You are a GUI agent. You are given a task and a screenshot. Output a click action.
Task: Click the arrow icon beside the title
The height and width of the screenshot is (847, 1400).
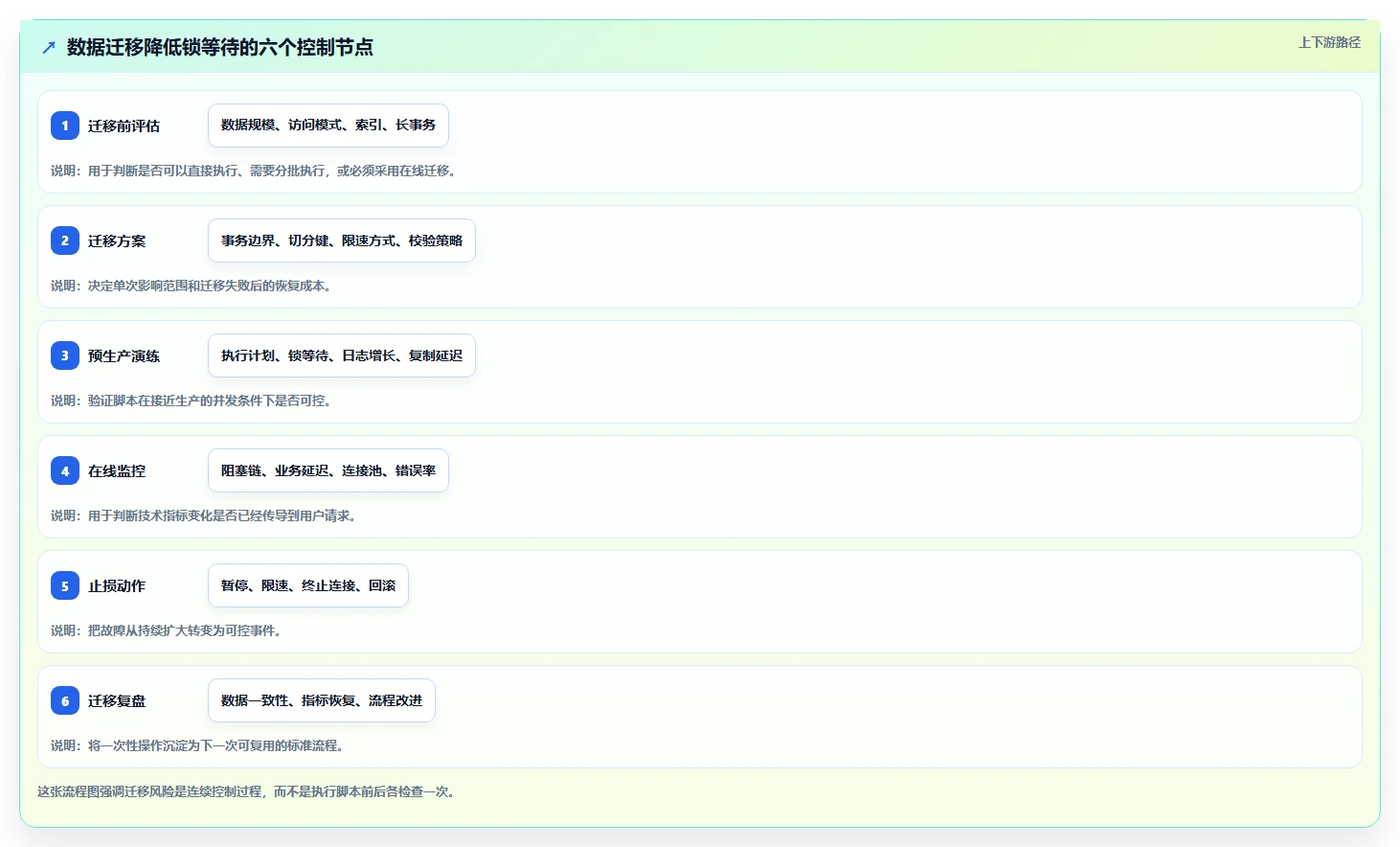click(x=49, y=47)
